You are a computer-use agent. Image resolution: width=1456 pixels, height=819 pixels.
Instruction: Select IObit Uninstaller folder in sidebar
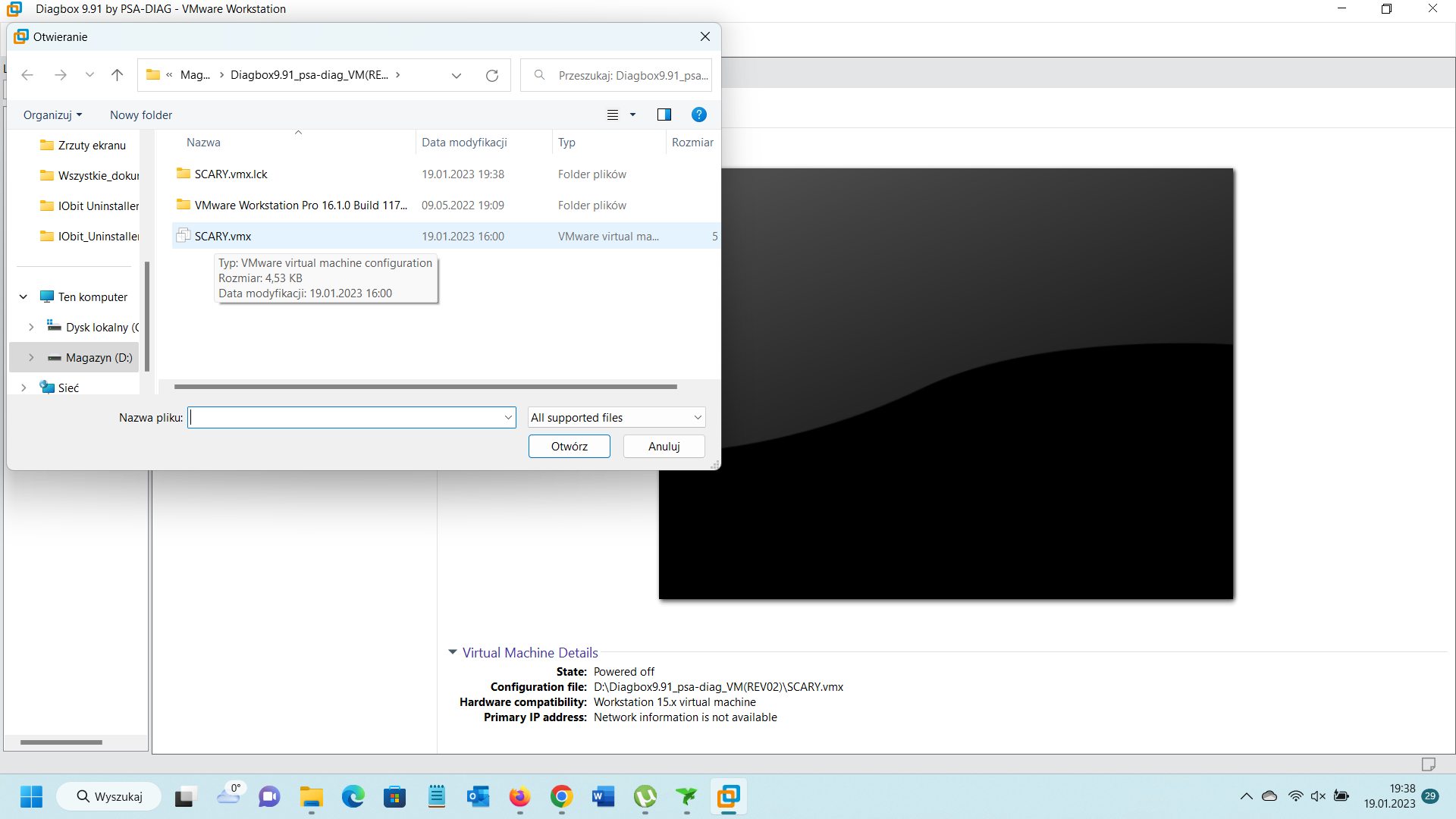coord(89,206)
